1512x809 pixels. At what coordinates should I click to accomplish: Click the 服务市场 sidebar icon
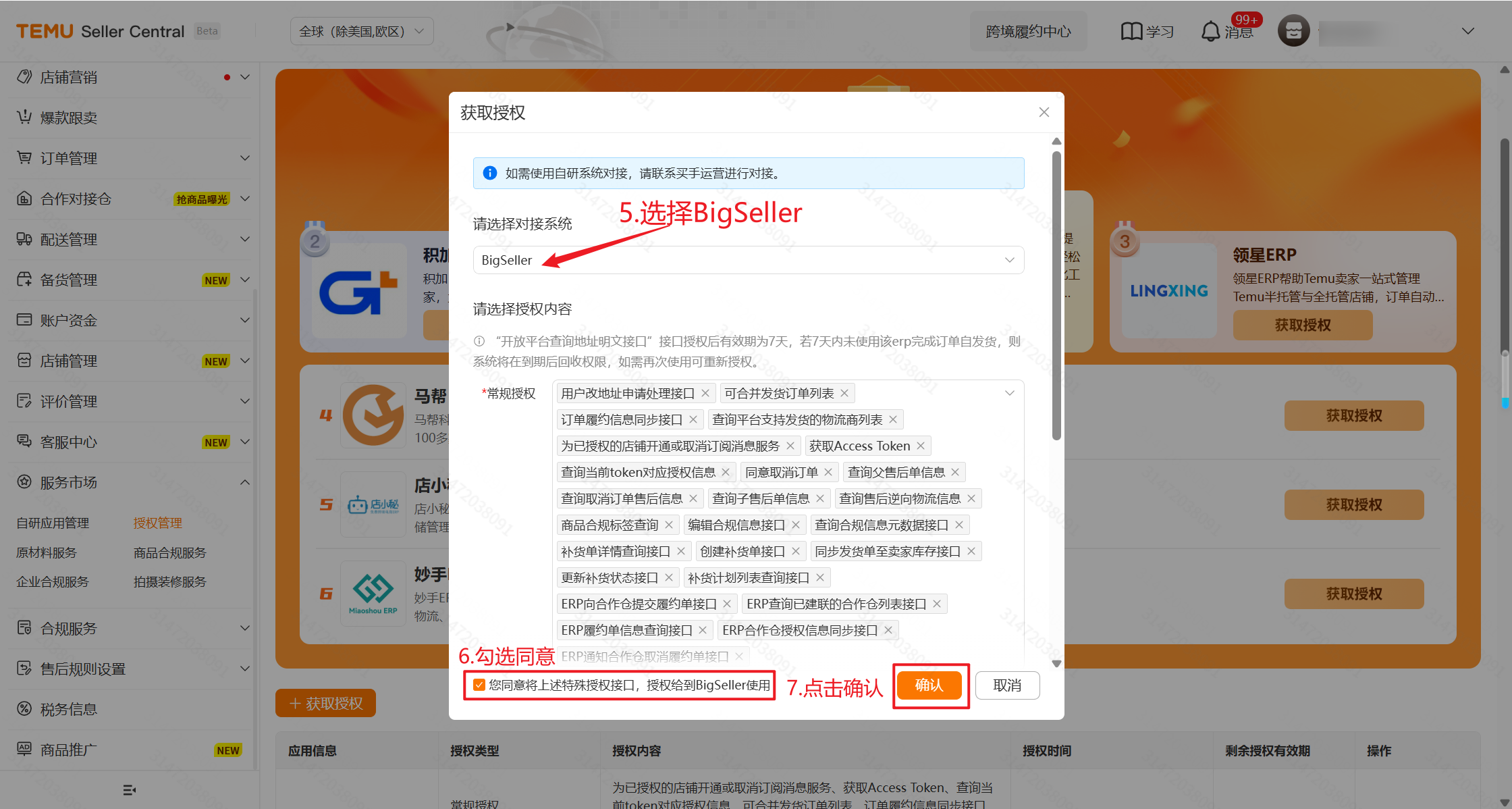[x=24, y=482]
